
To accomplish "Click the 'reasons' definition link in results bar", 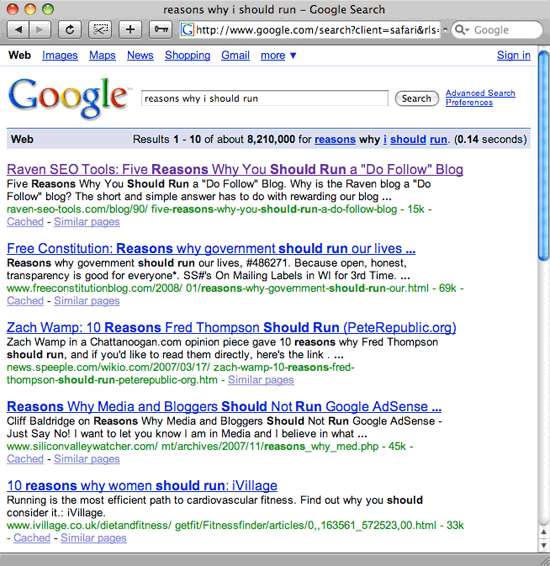I will click(x=335, y=139).
